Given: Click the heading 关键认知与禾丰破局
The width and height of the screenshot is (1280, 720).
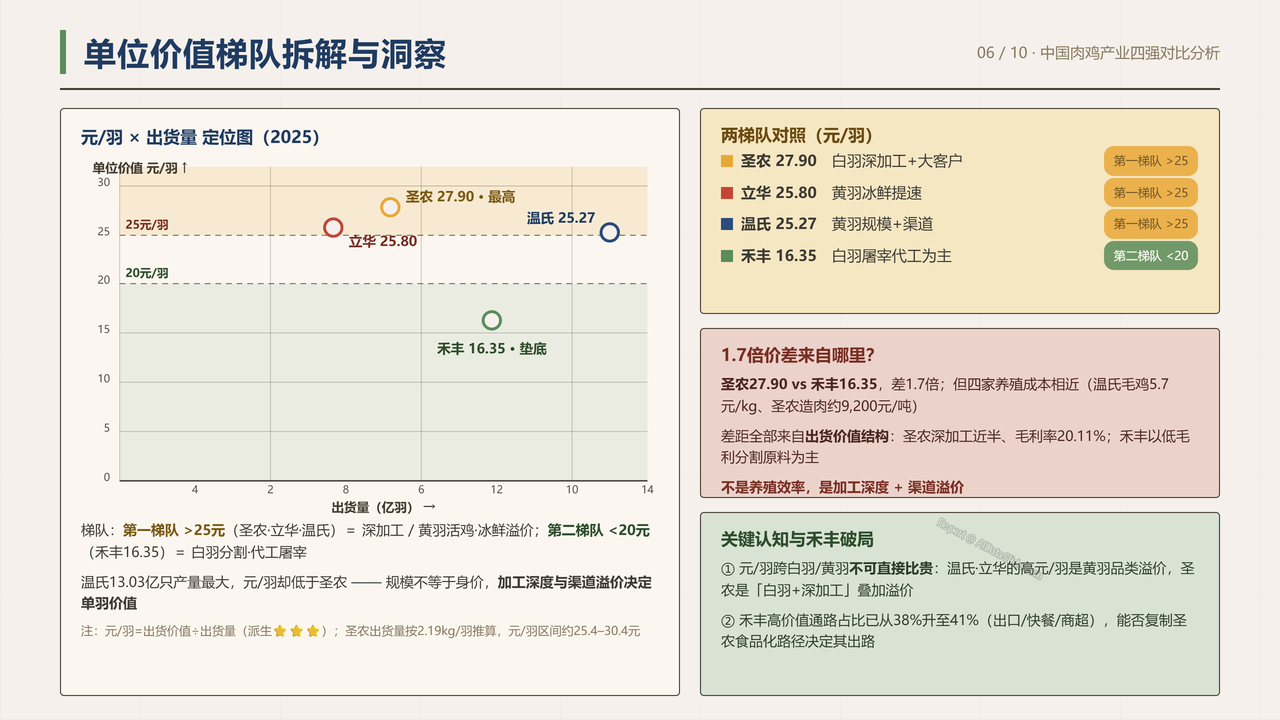Looking at the screenshot, I should pos(797,539).
